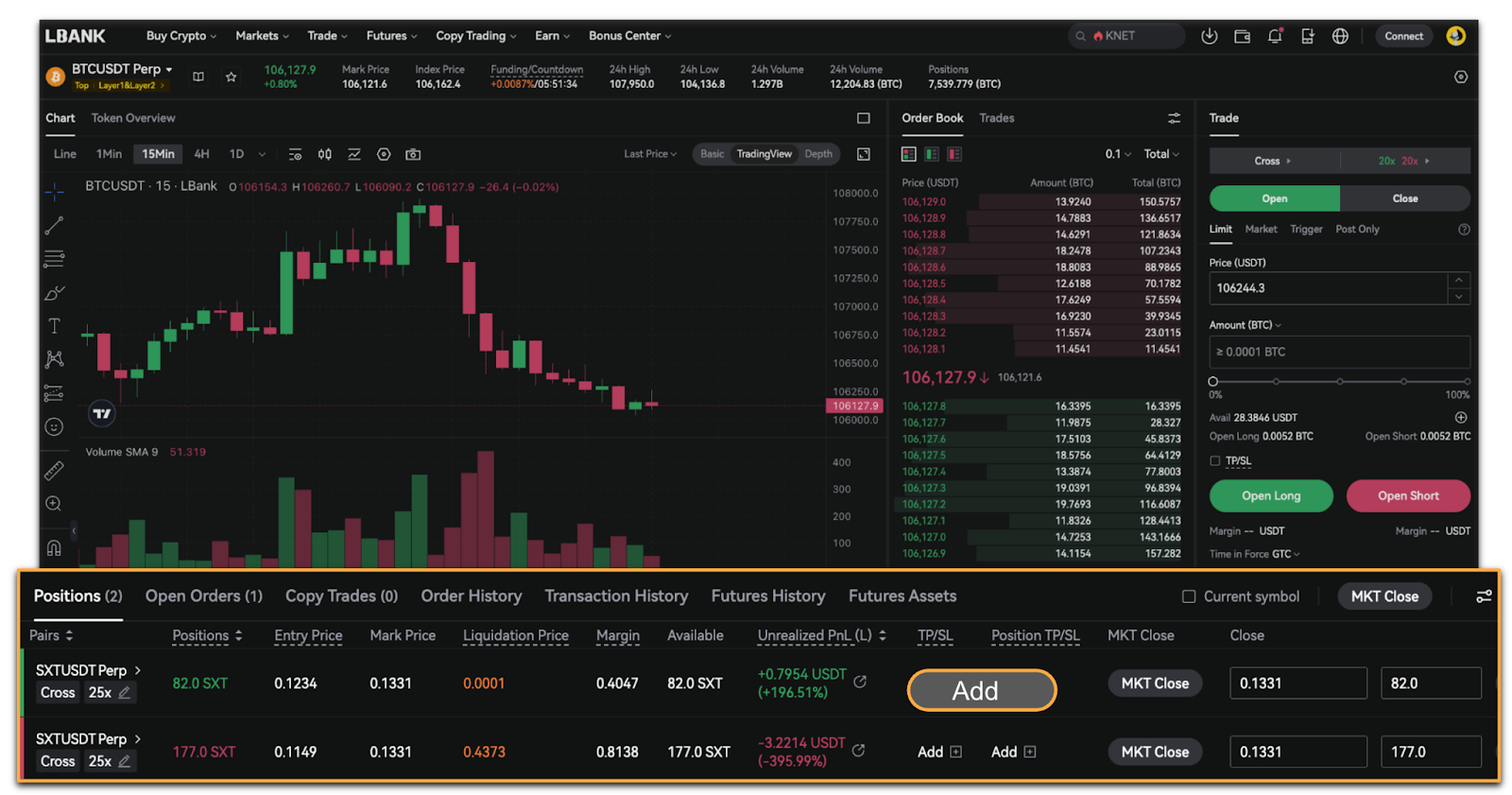Open the wallet icon in top bar
This screenshot has width=1512, height=795.
[x=1242, y=36]
